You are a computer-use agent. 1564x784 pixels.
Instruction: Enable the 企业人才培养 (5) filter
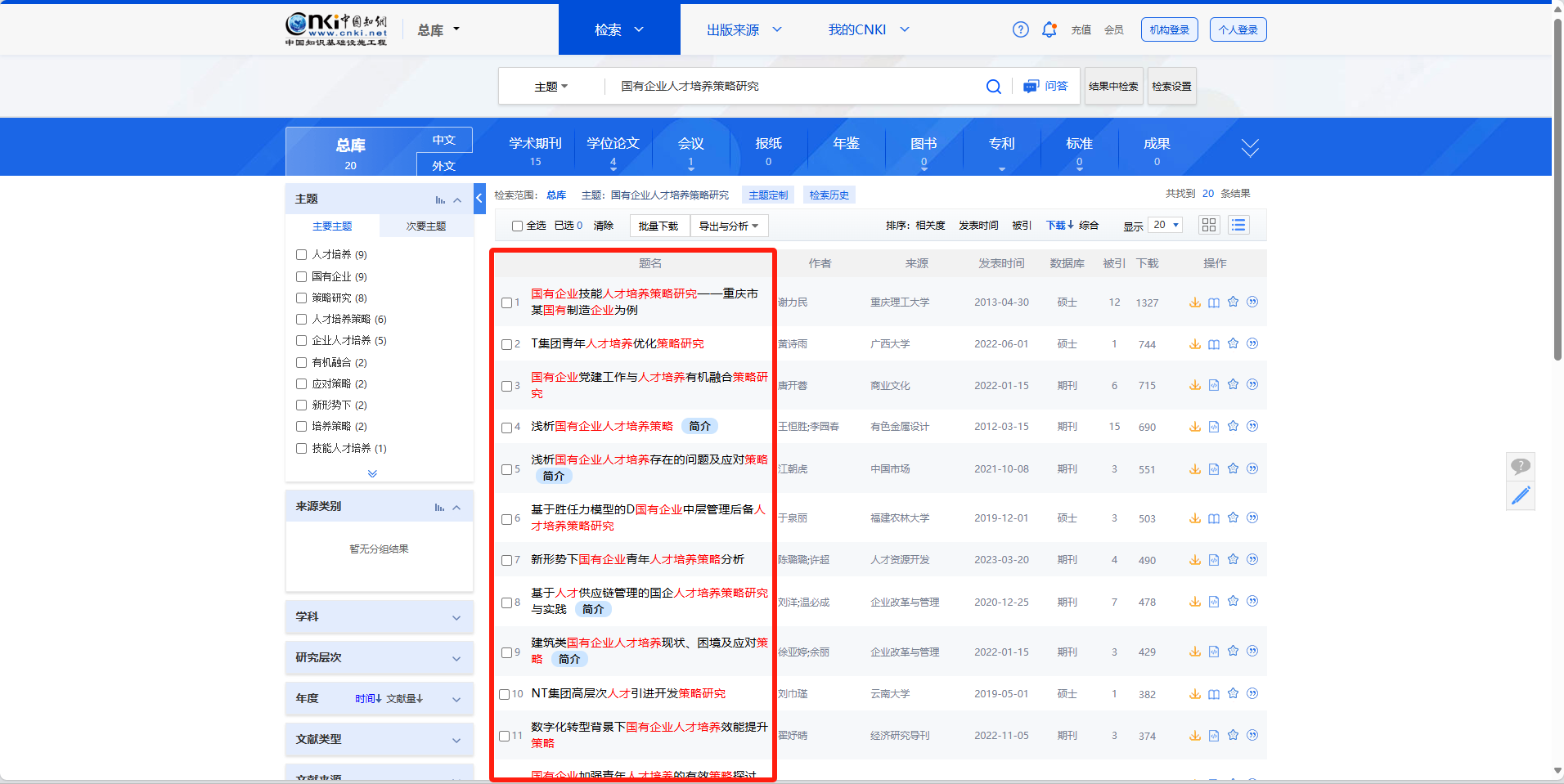[301, 341]
